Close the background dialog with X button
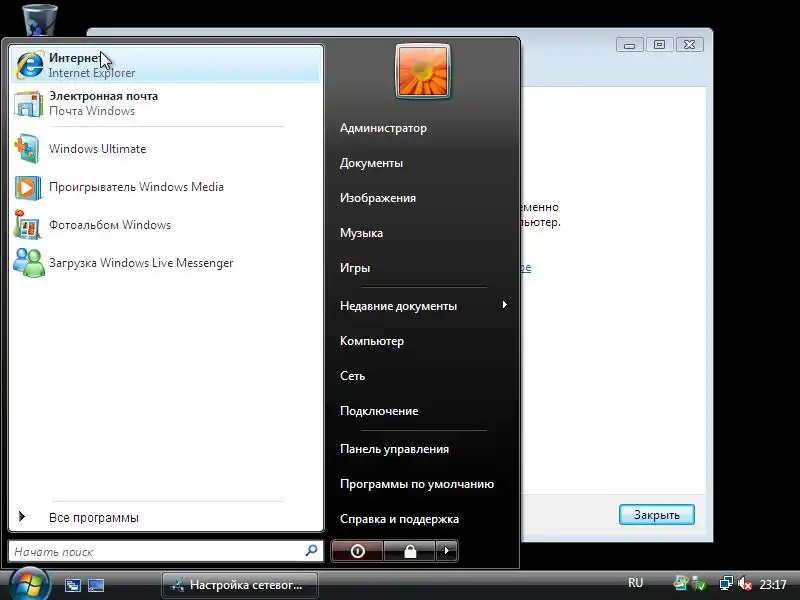The height and width of the screenshot is (600, 800). [690, 45]
